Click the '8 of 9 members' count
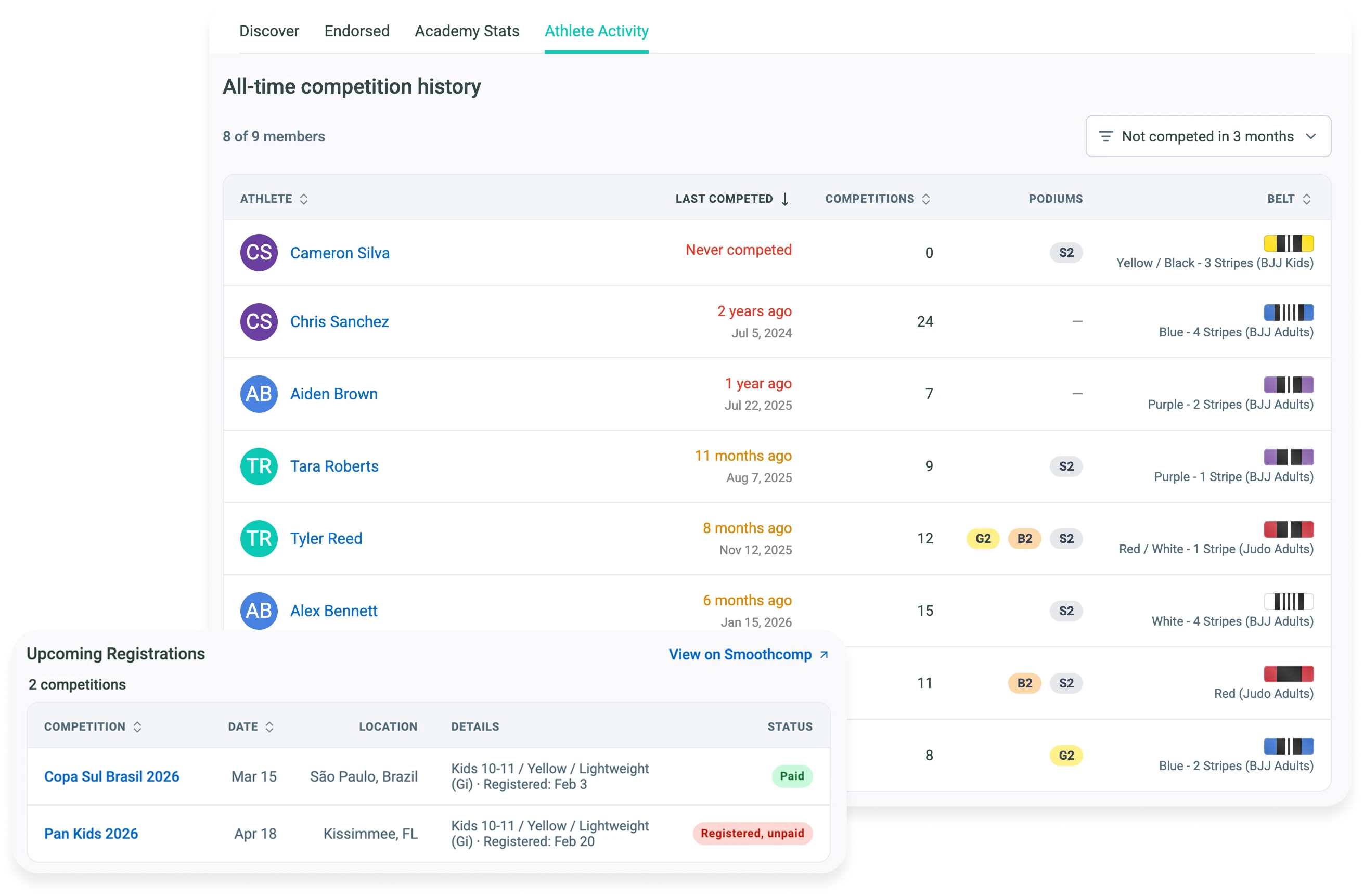The image size is (1364, 896). tap(274, 136)
